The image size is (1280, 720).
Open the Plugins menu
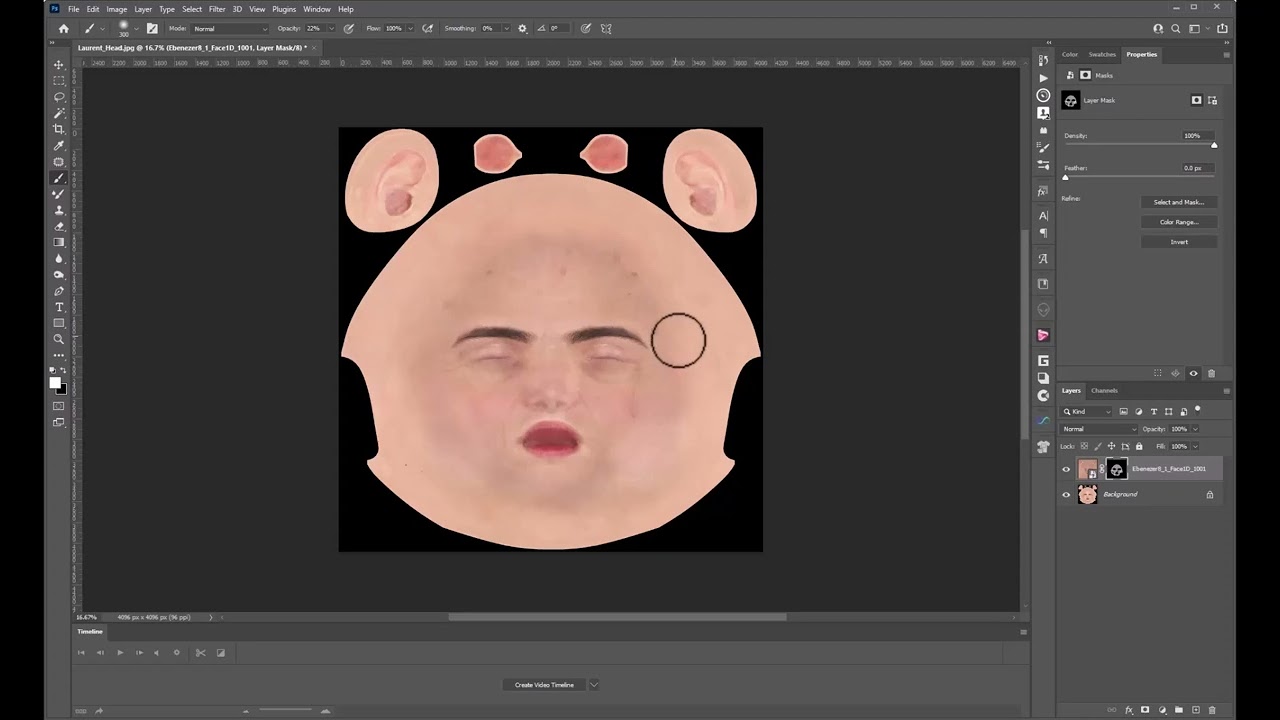click(x=284, y=9)
